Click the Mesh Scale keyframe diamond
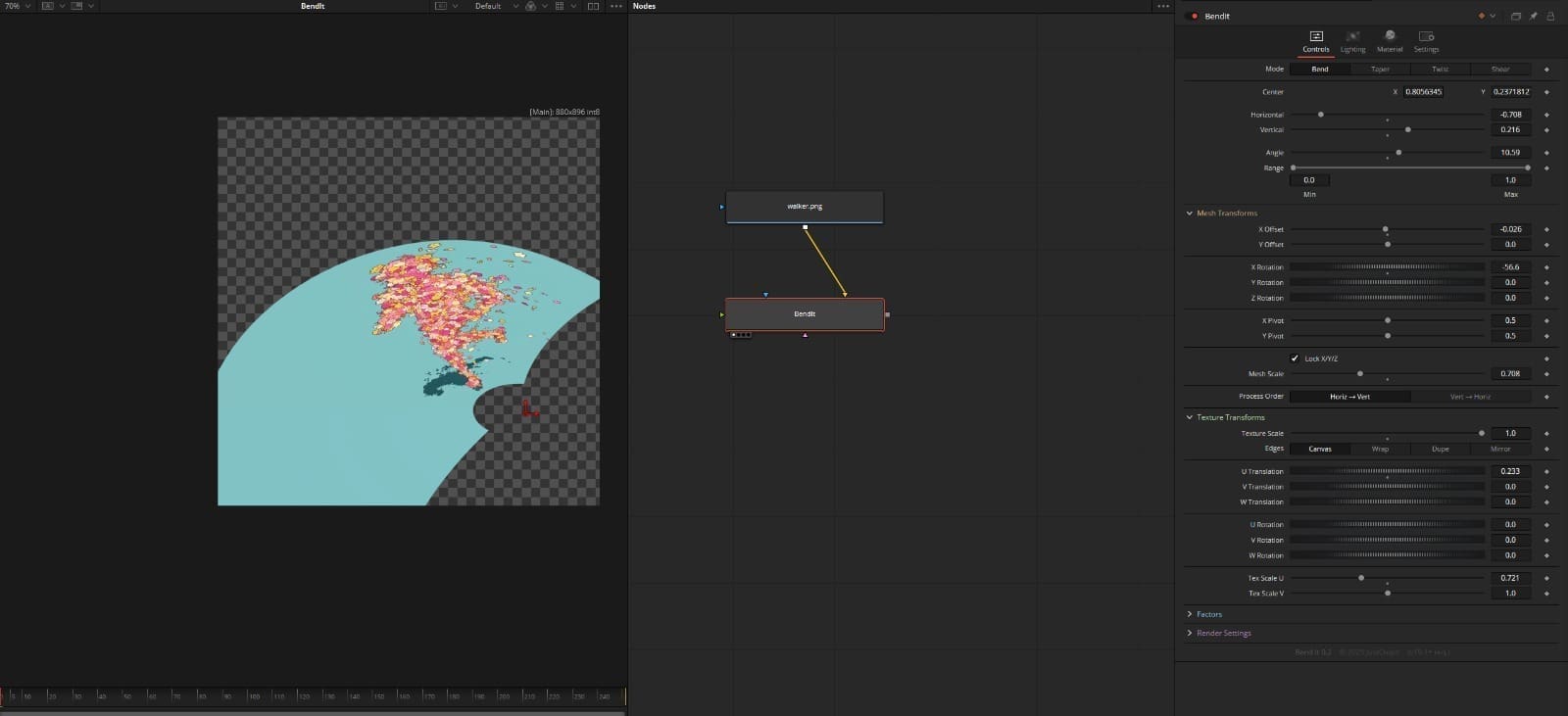The width and height of the screenshot is (1568, 716). 1546,374
